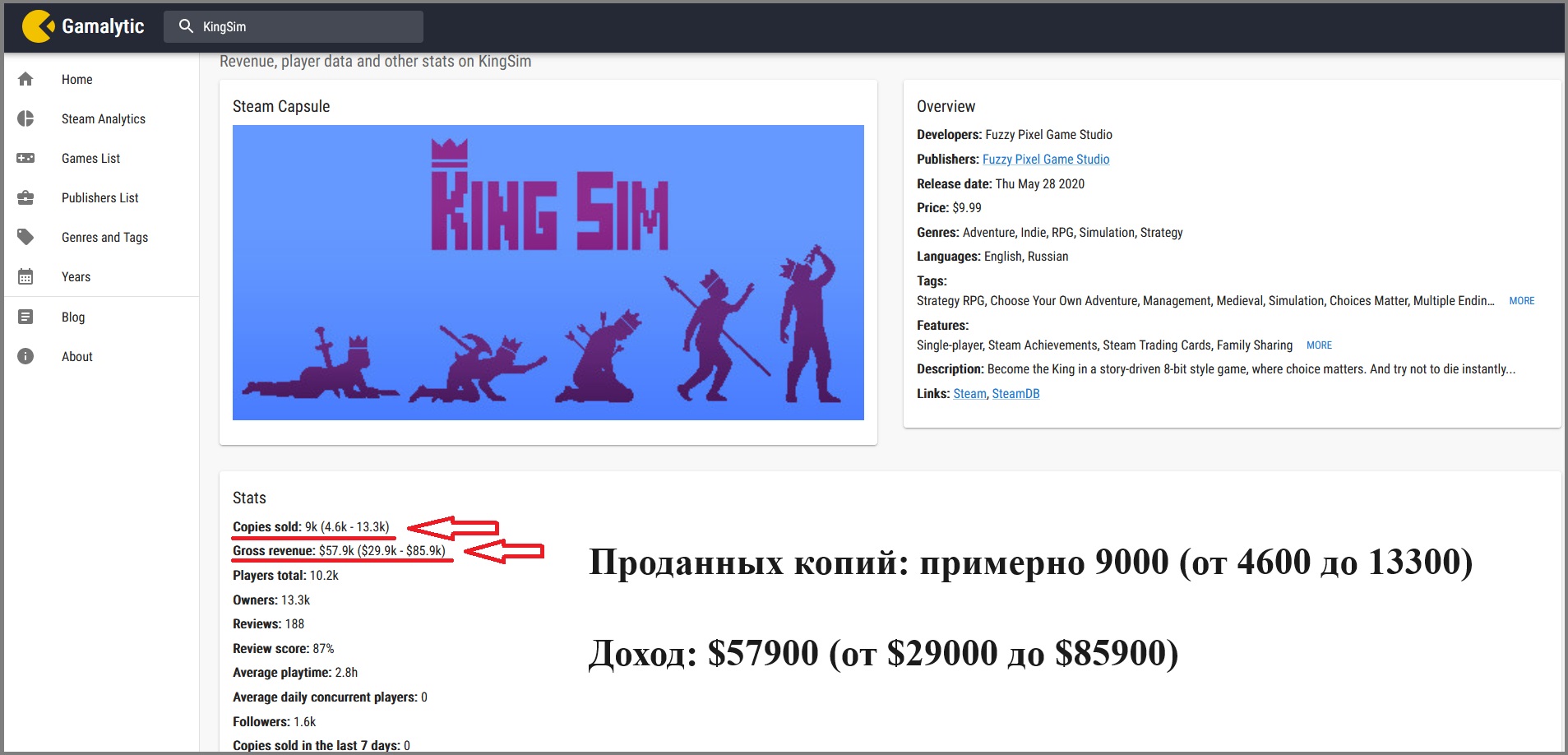
Task: Click the Games List gamepad icon
Action: [x=25, y=158]
